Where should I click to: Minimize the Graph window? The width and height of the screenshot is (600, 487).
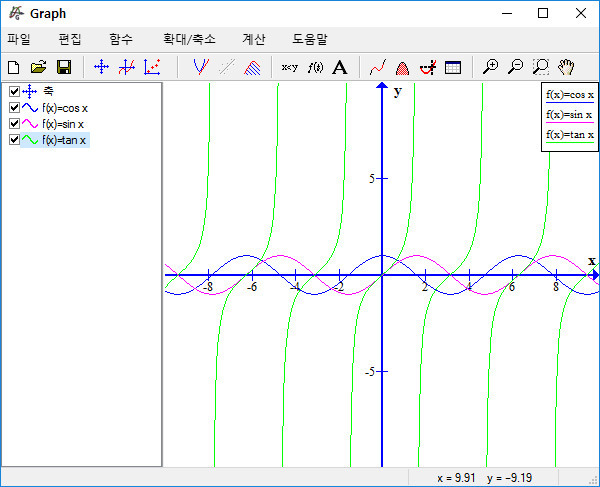click(507, 13)
